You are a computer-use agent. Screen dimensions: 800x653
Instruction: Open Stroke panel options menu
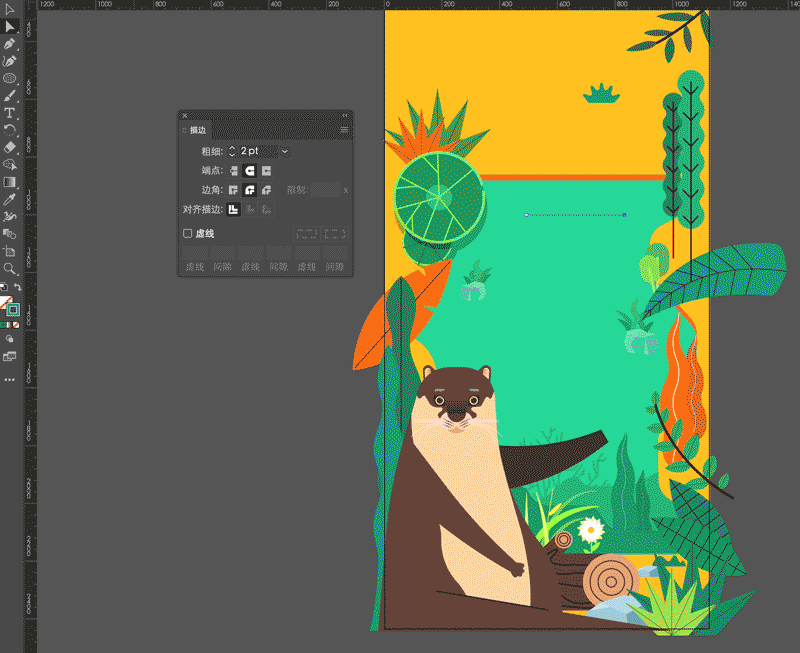(x=344, y=130)
